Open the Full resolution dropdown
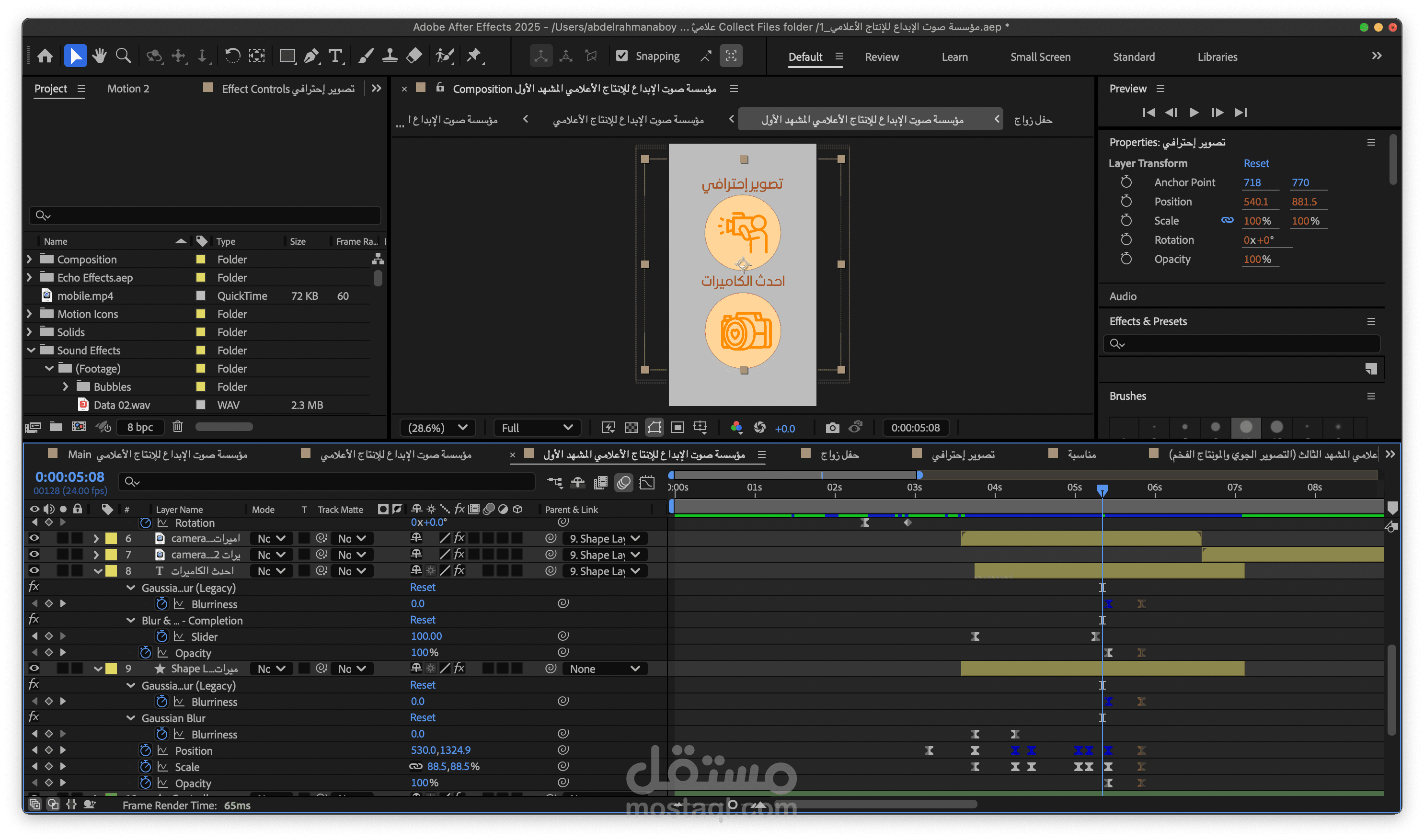Viewport: 1424px width, 840px height. coord(536,428)
